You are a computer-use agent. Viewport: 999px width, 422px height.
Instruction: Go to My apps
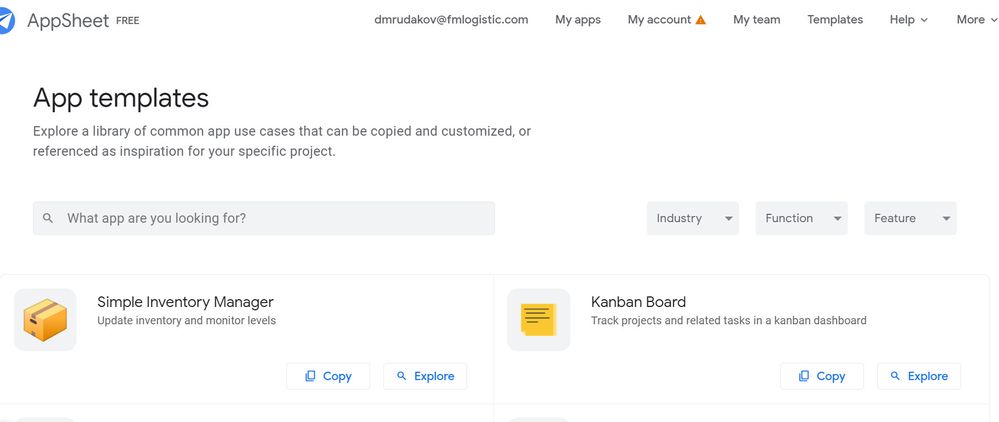point(578,20)
